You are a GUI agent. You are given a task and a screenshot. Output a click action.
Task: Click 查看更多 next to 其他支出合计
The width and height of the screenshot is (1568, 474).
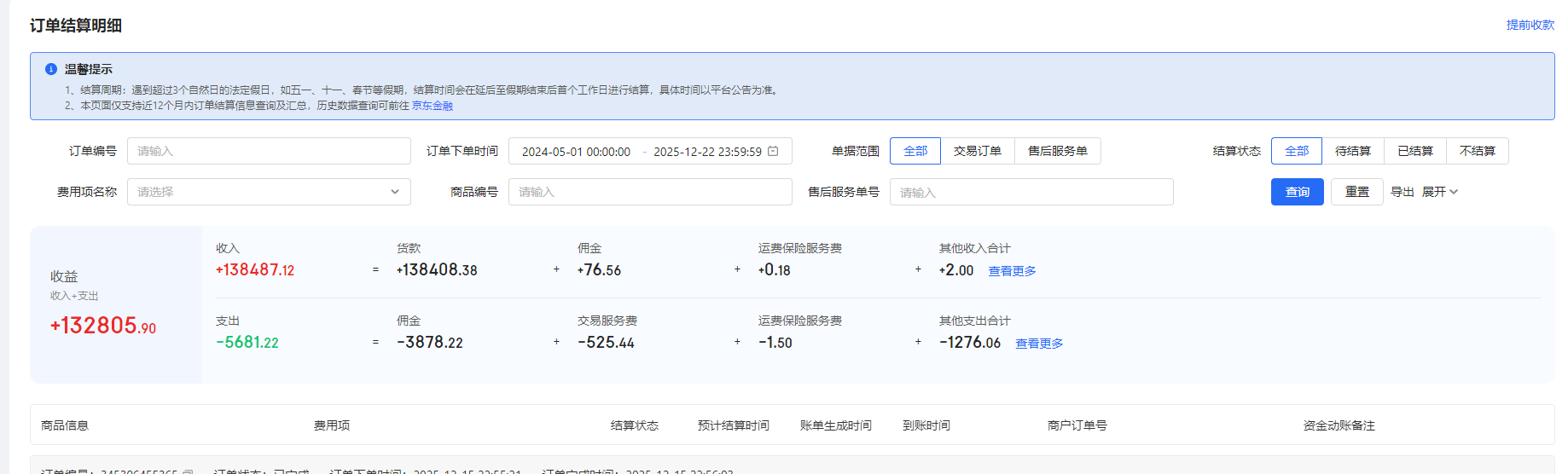point(1039,344)
